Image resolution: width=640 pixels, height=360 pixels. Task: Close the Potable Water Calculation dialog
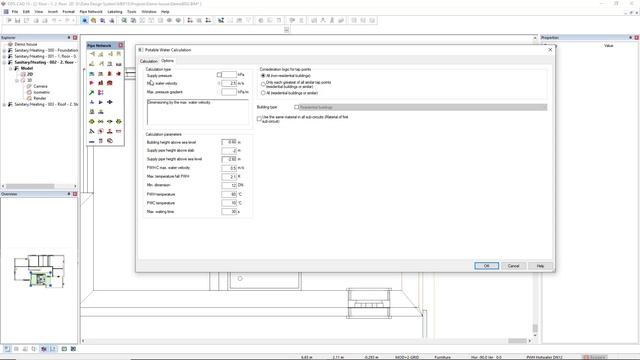(x=550, y=49)
